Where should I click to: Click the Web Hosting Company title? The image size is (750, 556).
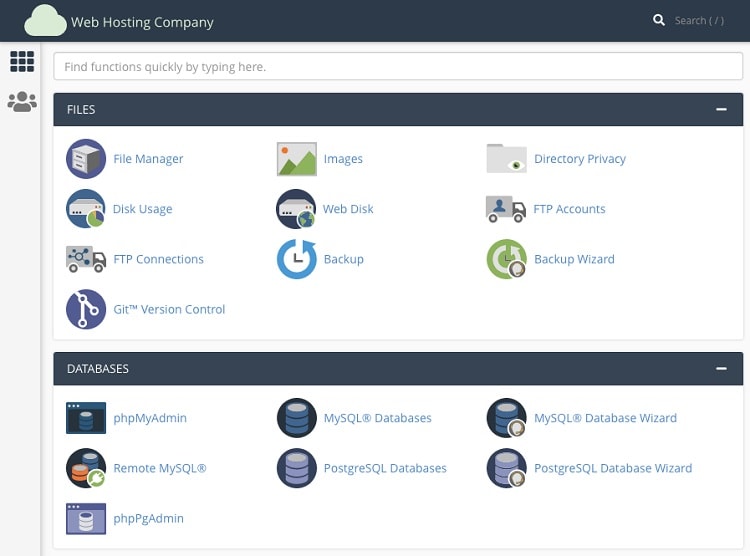tap(142, 22)
